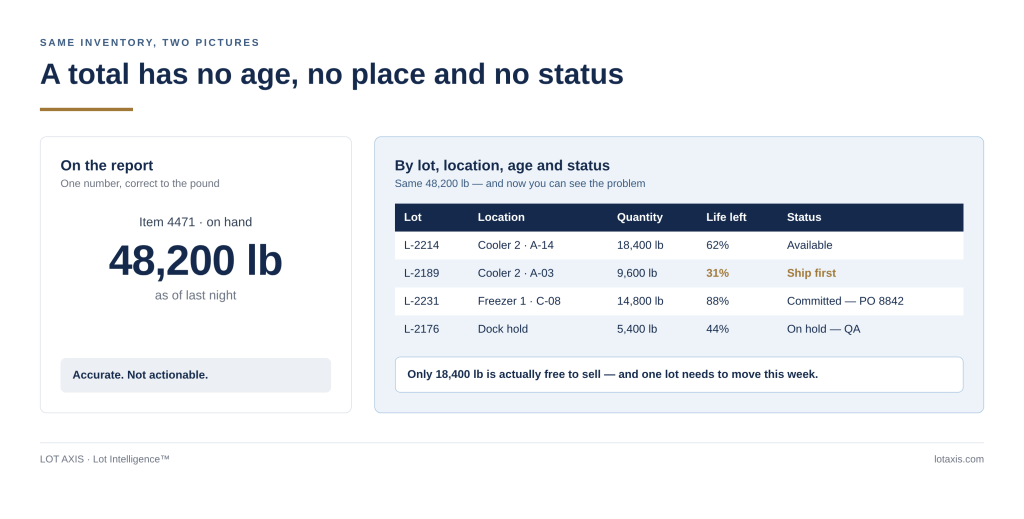Click the Quantity column header

tap(639, 217)
